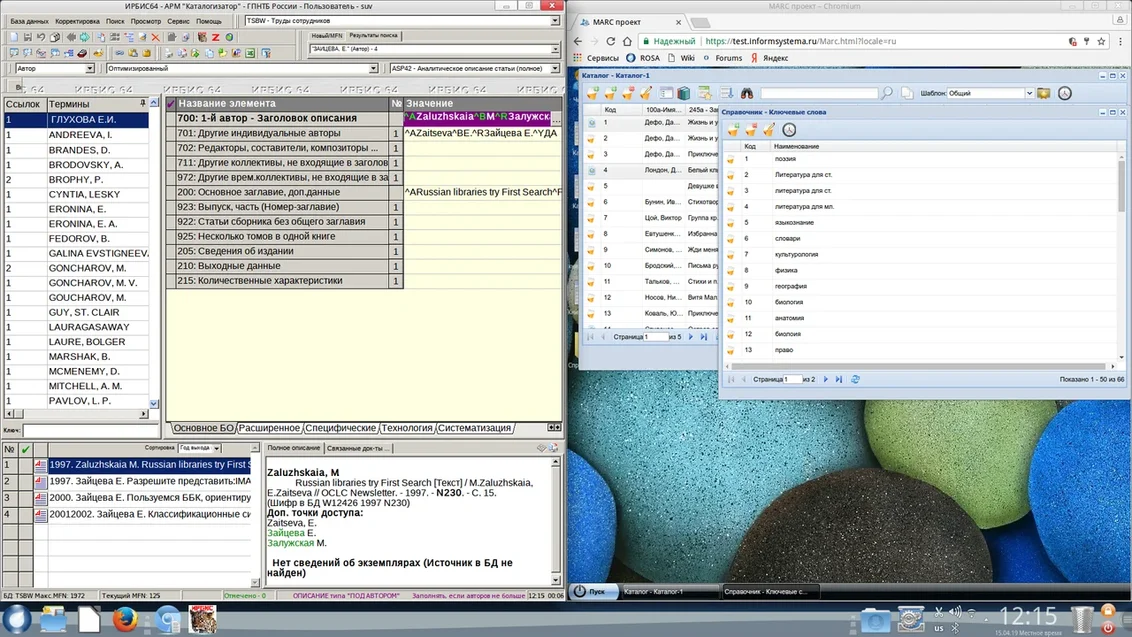Switch to the Расширенное tab
The height and width of the screenshot is (637, 1132).
click(269, 428)
